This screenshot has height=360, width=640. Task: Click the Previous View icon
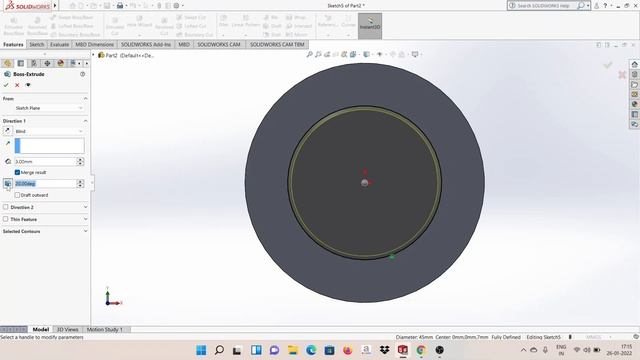click(x=327, y=54)
